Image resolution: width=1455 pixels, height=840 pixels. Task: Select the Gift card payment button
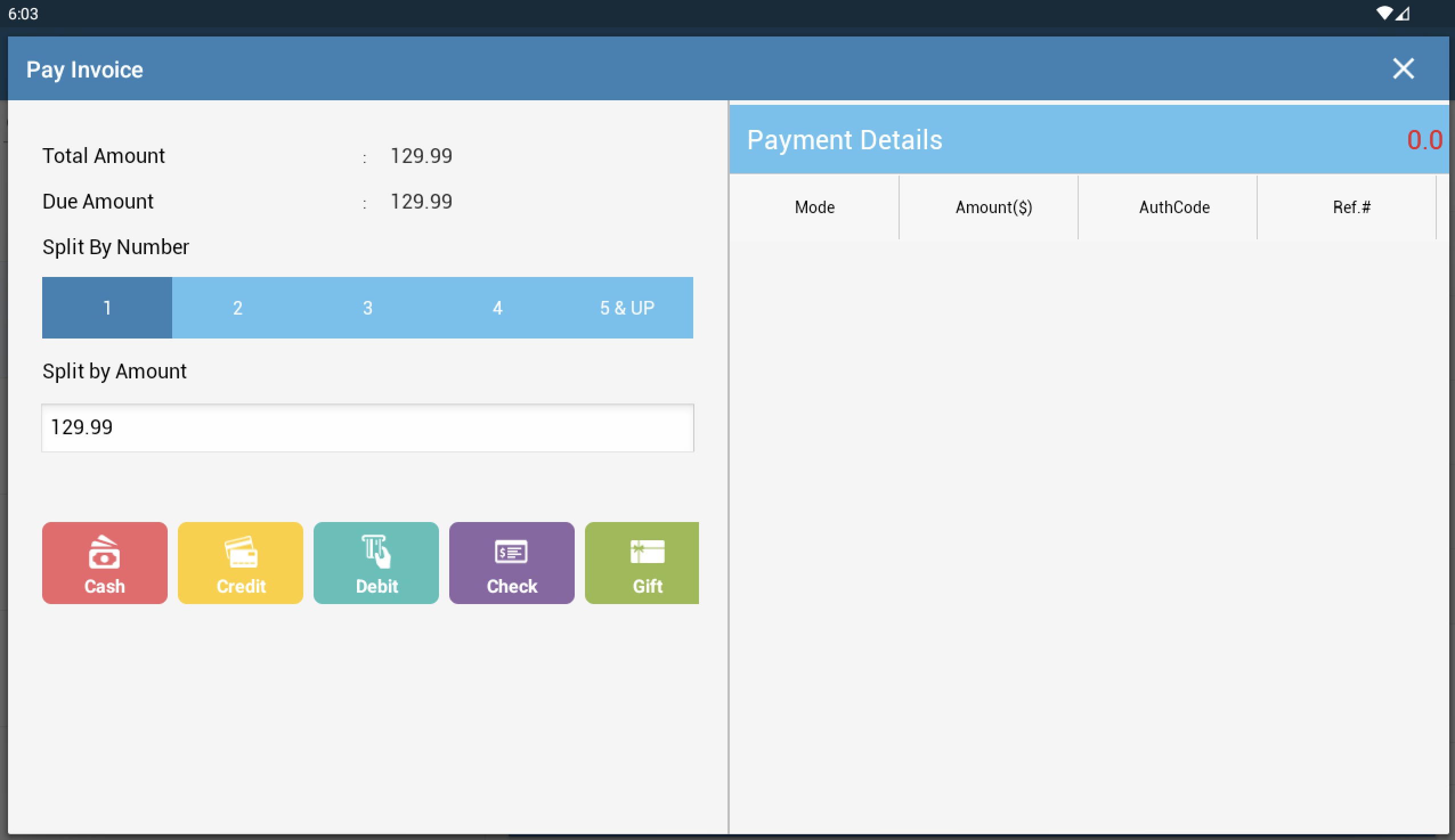641,562
